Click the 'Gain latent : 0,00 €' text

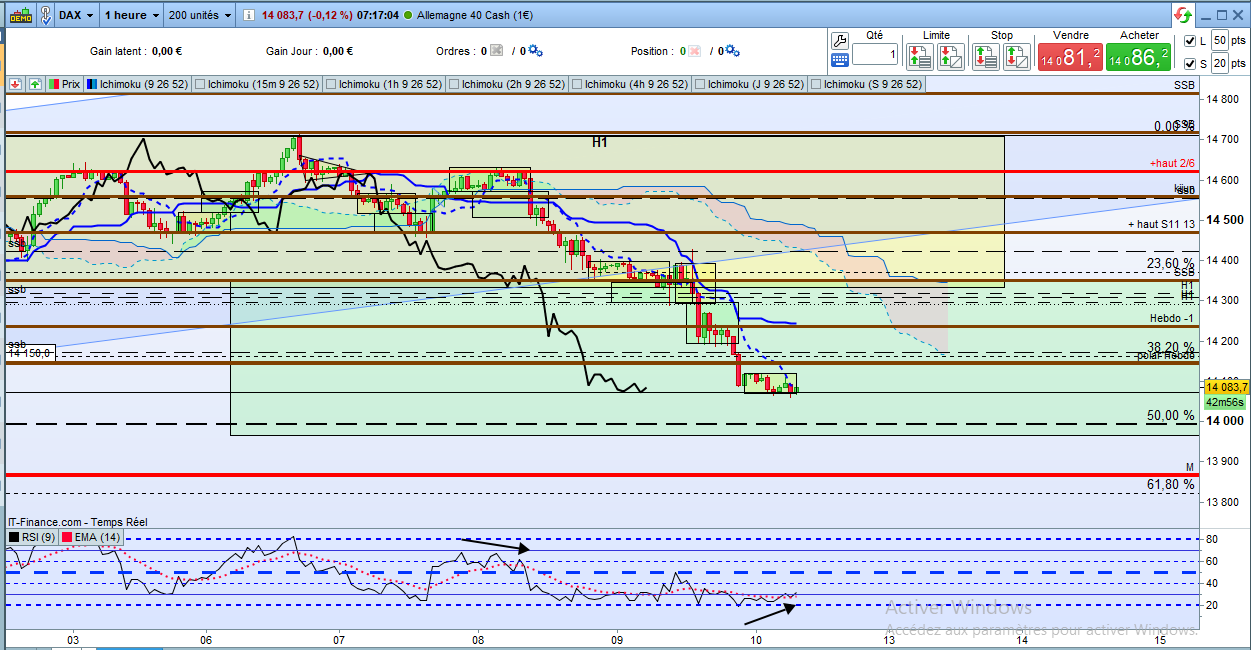(137, 51)
